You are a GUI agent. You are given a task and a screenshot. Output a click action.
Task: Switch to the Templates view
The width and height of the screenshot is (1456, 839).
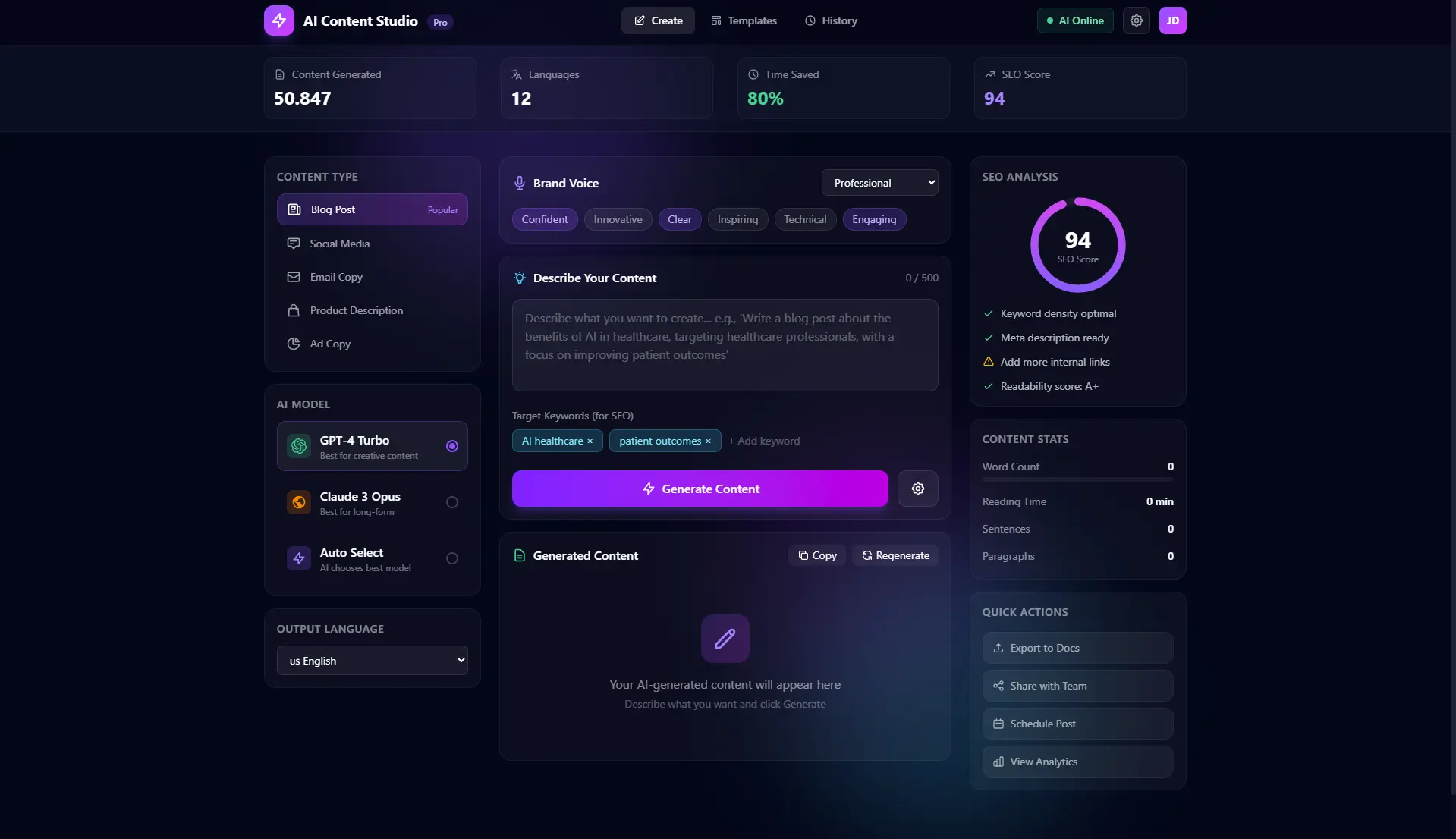click(x=743, y=20)
